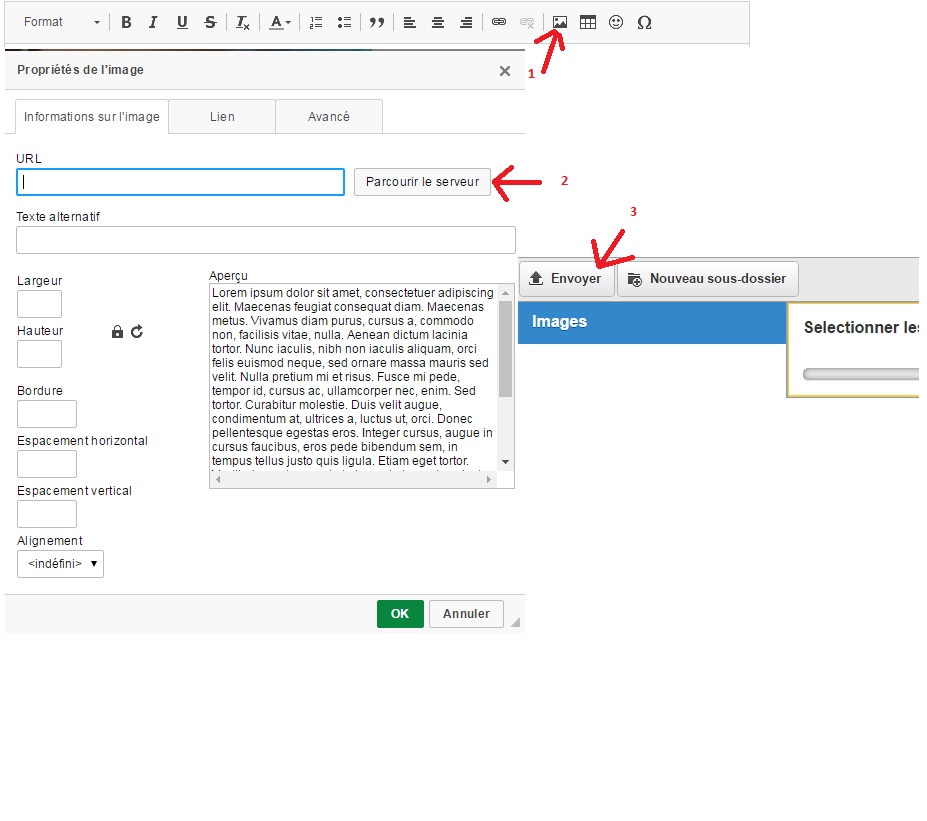Image resolution: width=927 pixels, height=821 pixels.
Task: Click the Envoyer upload button
Action: pos(566,279)
